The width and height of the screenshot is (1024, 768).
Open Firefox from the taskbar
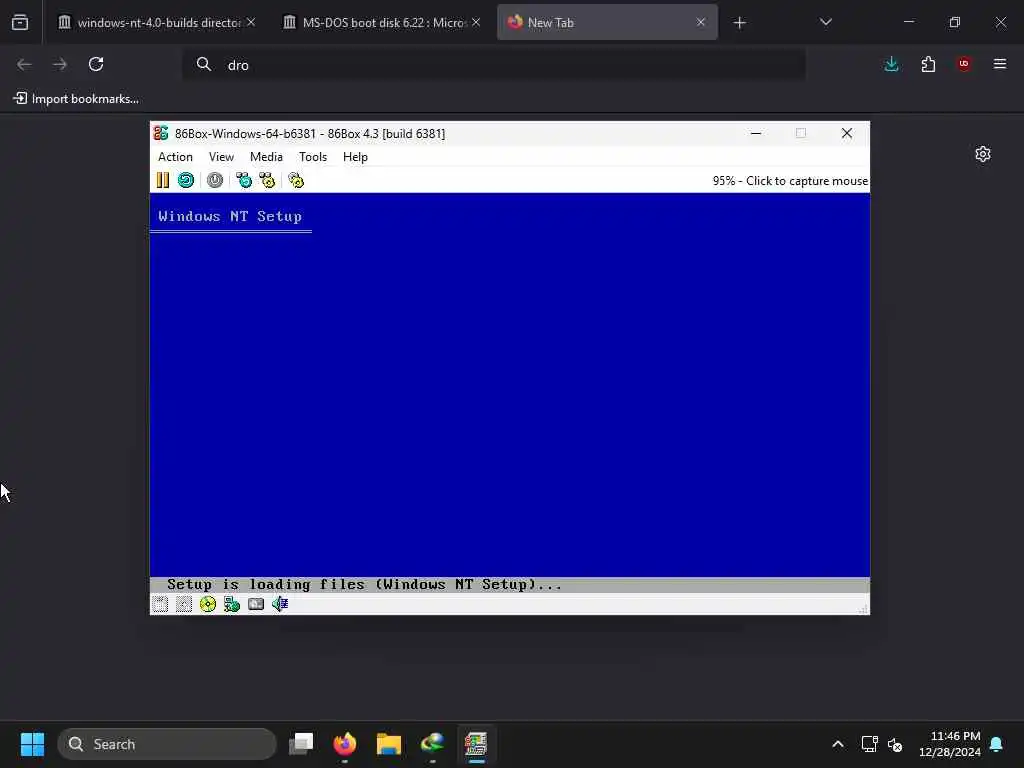coord(345,744)
